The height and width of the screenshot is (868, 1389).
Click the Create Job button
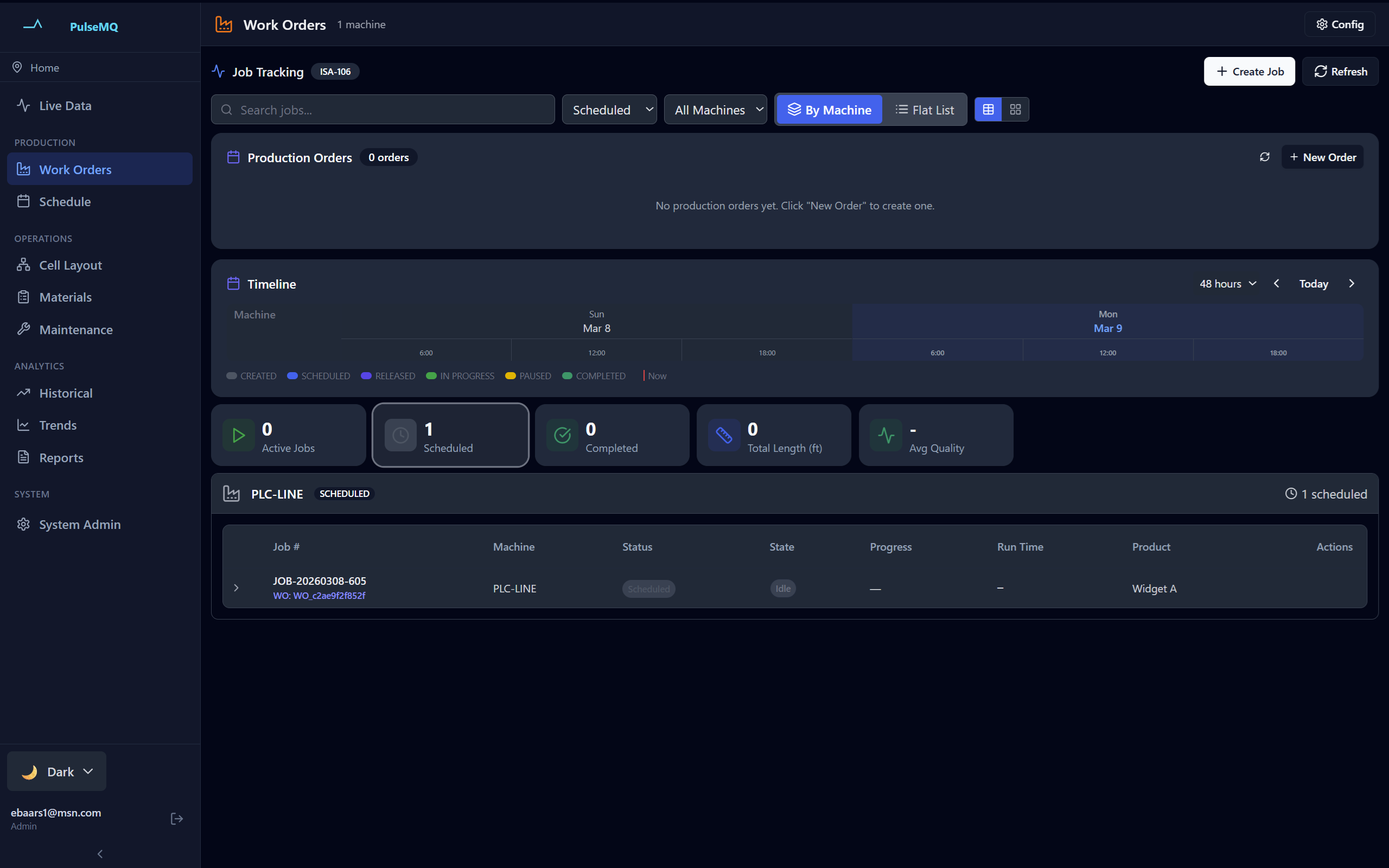pos(1249,72)
